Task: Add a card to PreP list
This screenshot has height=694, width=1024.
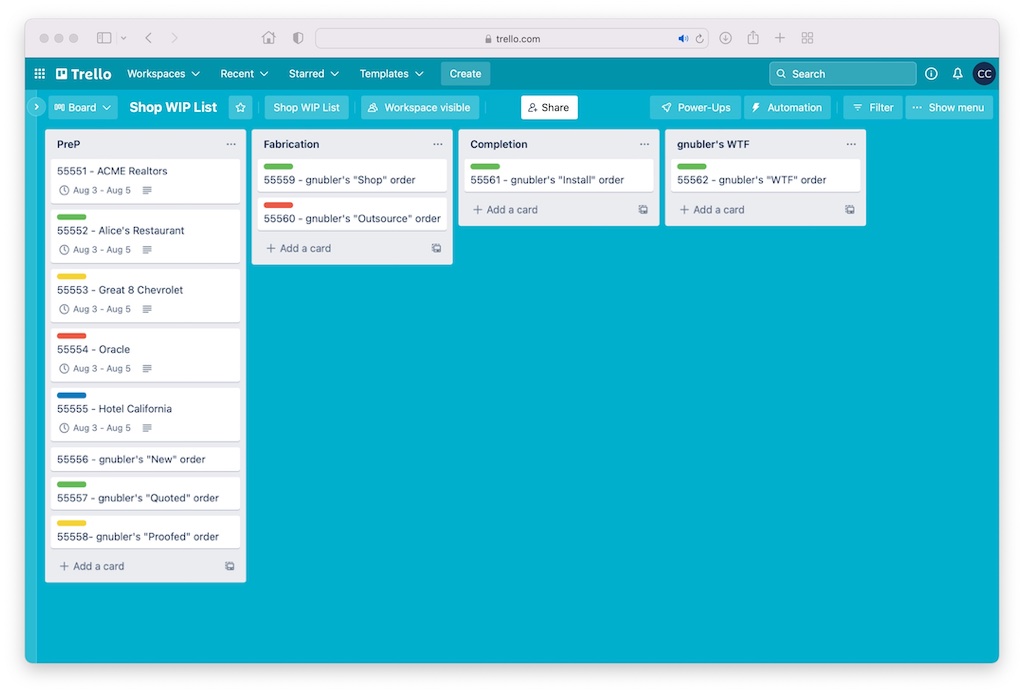Action: pos(92,566)
